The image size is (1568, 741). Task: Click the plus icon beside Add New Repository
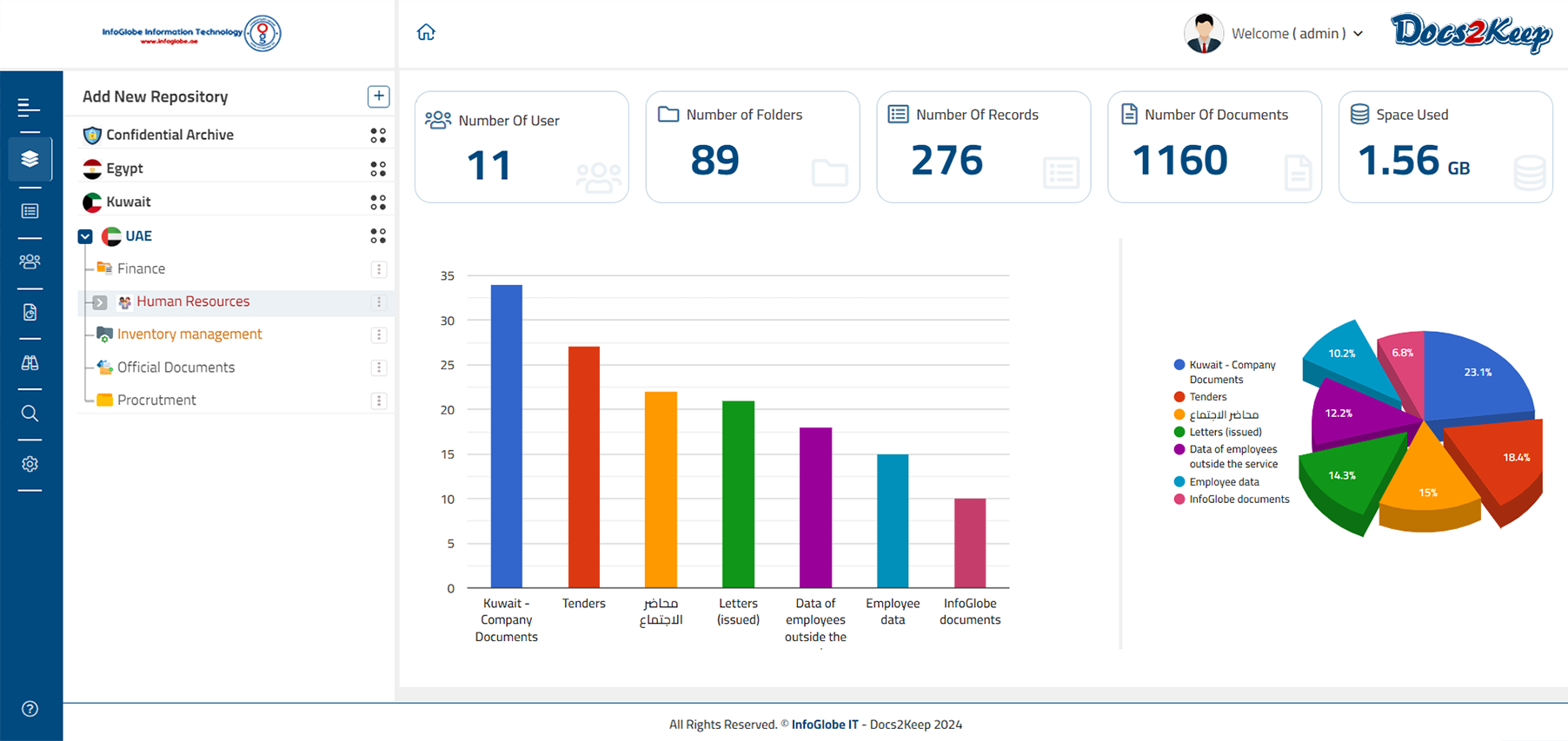pyautogui.click(x=378, y=96)
